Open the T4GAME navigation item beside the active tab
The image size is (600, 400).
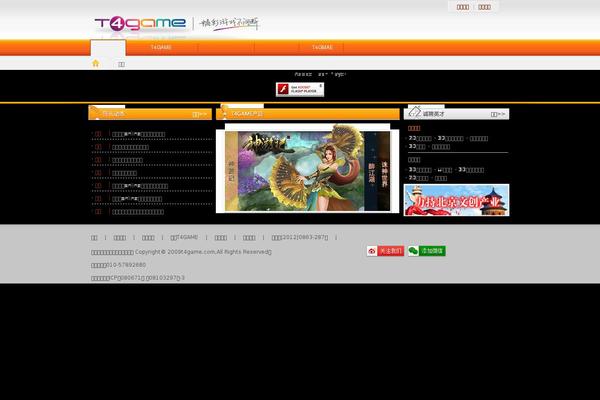point(161,47)
